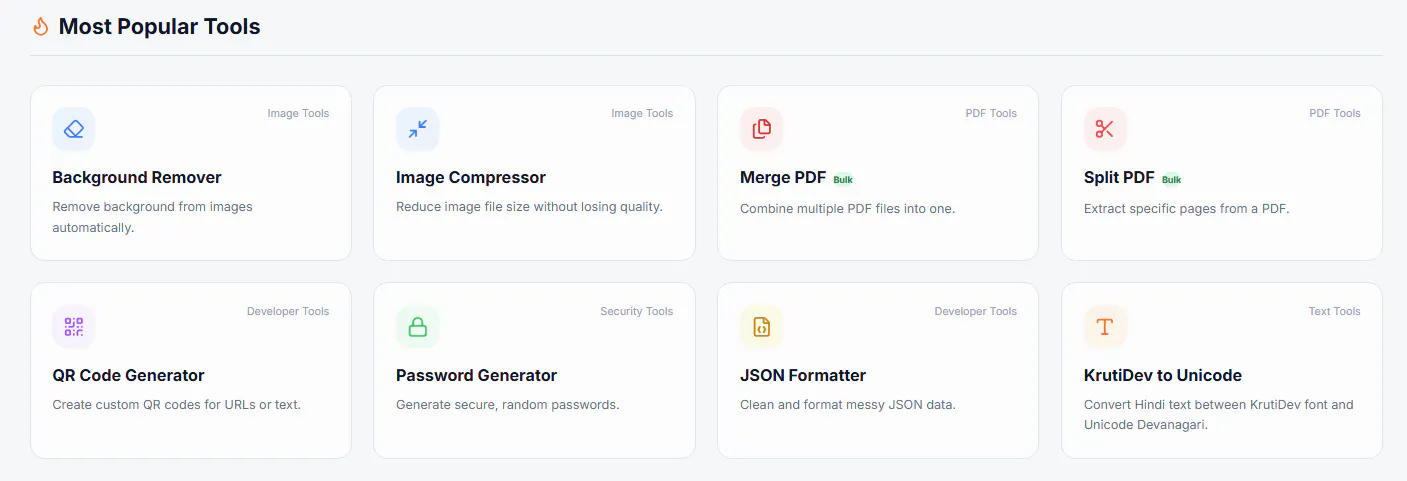Open the Image Compressor title link
Image resolution: width=1407 pixels, height=481 pixels.
pyautogui.click(x=471, y=177)
